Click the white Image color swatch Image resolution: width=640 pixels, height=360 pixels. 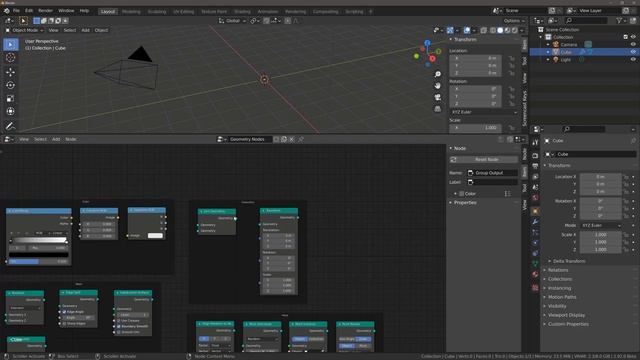coord(155,236)
